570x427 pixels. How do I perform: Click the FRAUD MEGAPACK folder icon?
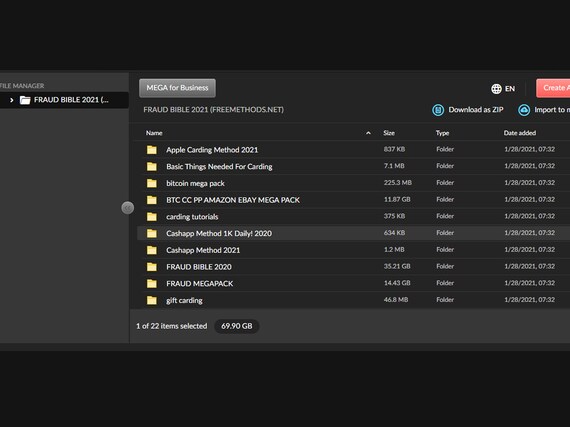click(152, 283)
